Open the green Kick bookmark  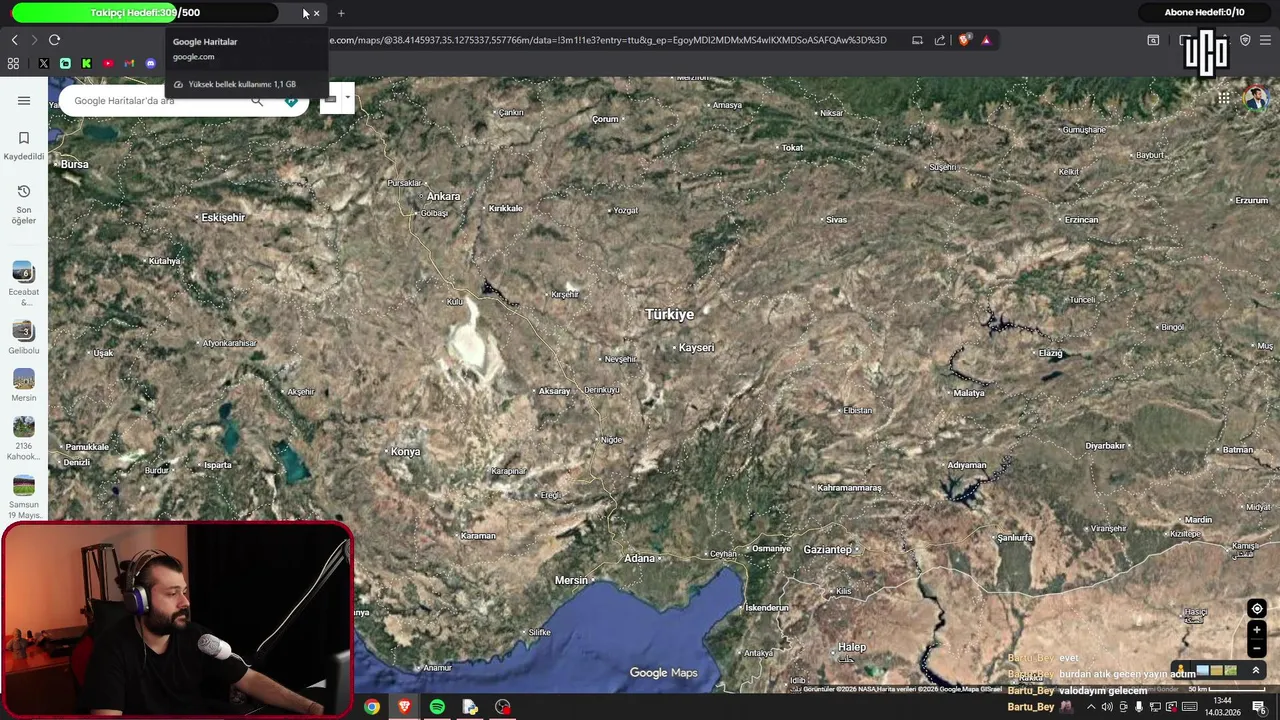[x=87, y=63]
